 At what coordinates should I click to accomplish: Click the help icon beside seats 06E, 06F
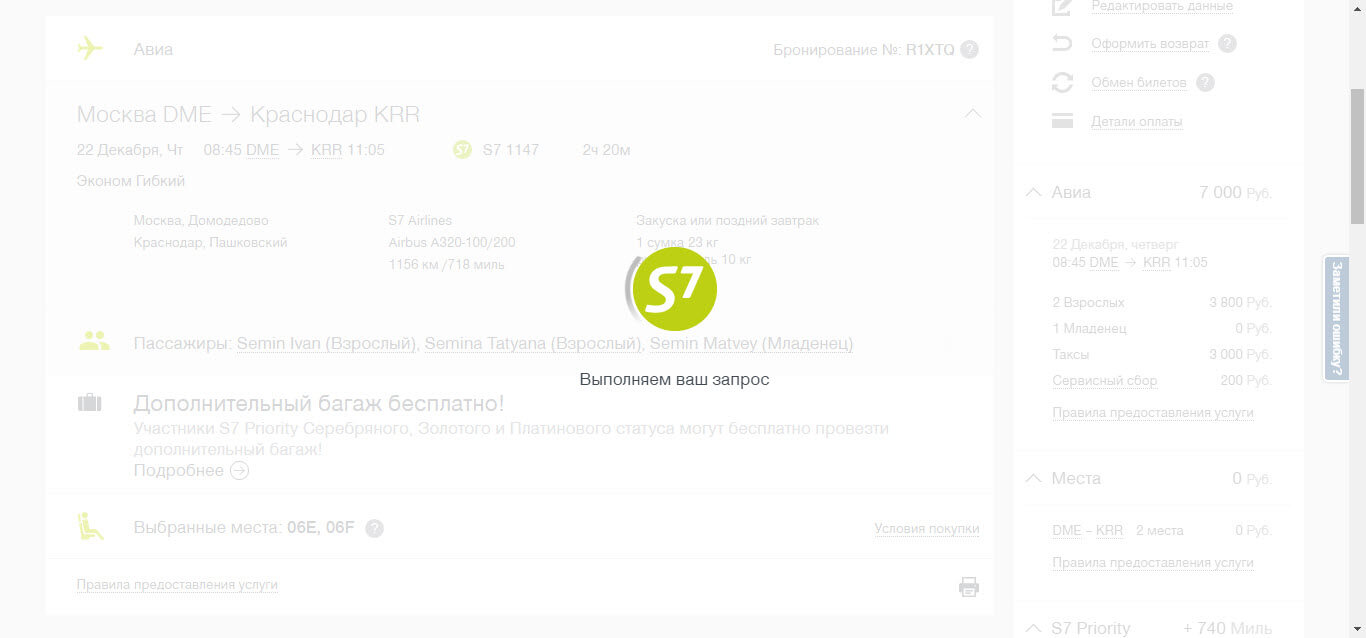pyautogui.click(x=374, y=528)
